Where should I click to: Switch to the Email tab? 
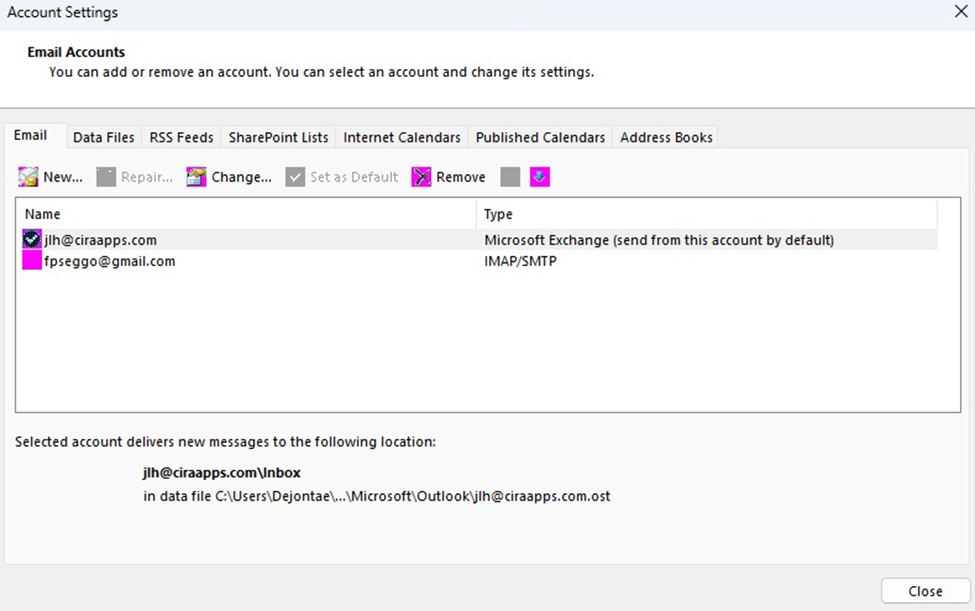click(x=30, y=136)
